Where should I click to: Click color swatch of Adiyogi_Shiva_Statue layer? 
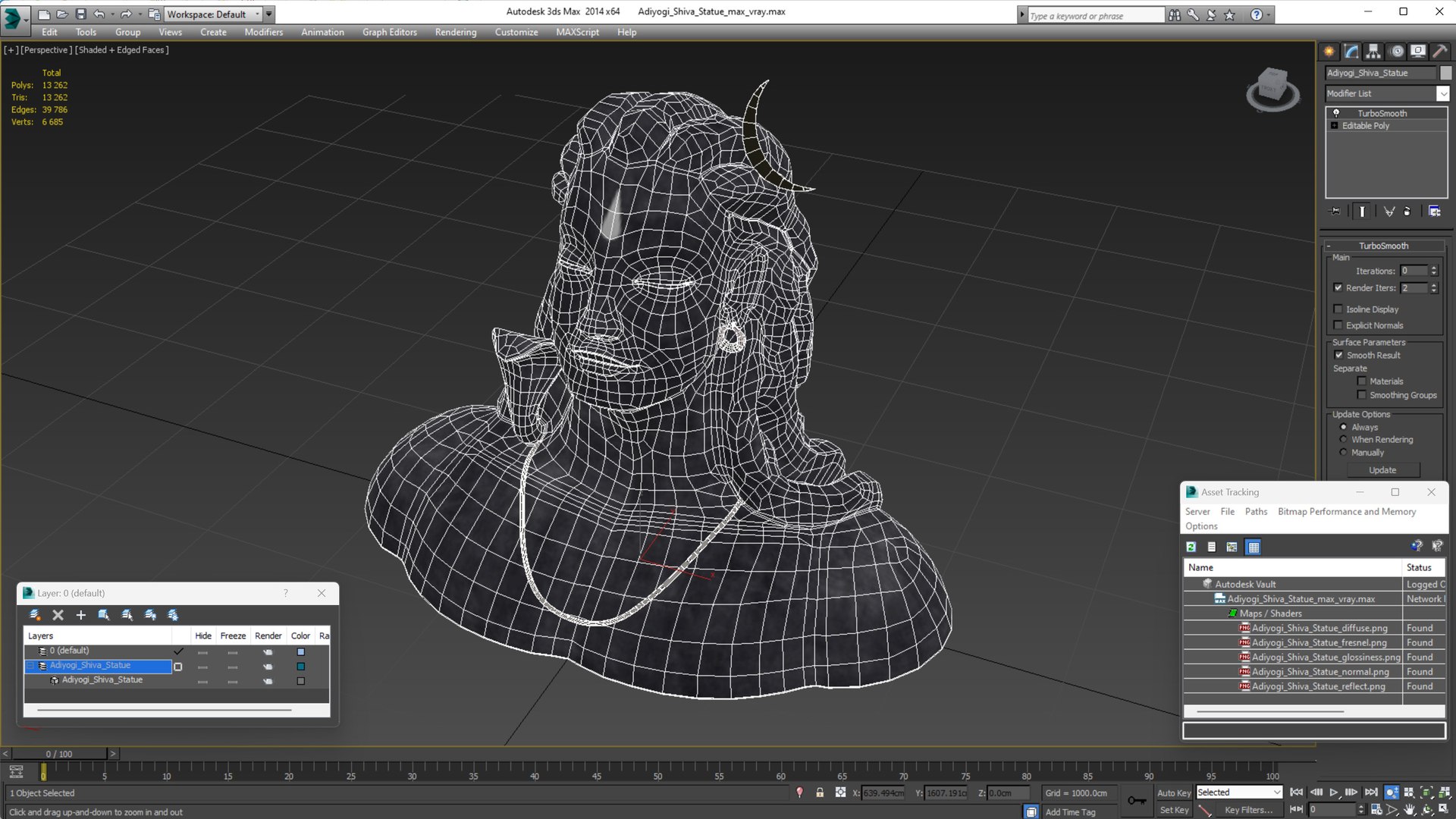[x=301, y=667]
